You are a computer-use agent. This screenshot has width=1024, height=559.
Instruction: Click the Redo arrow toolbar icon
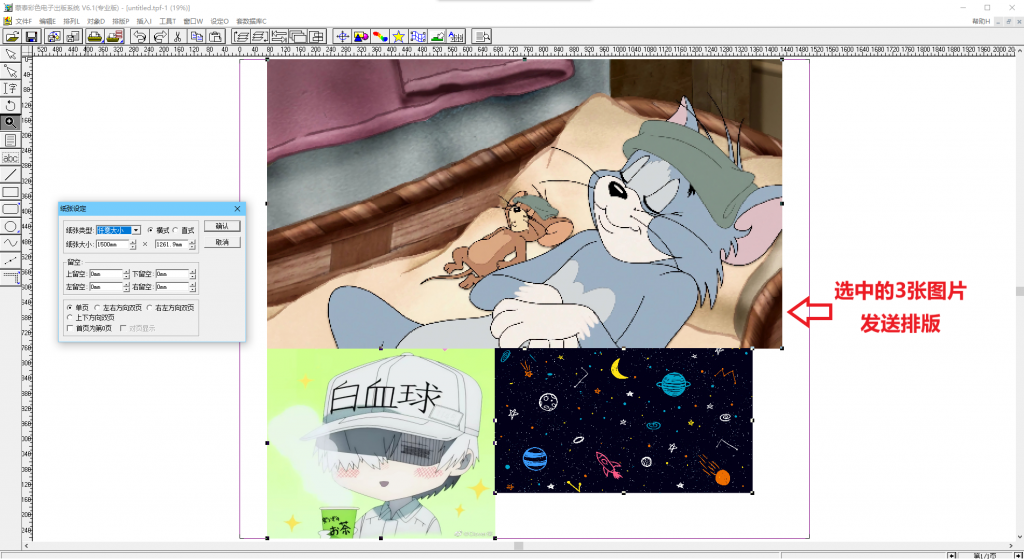pos(159,37)
